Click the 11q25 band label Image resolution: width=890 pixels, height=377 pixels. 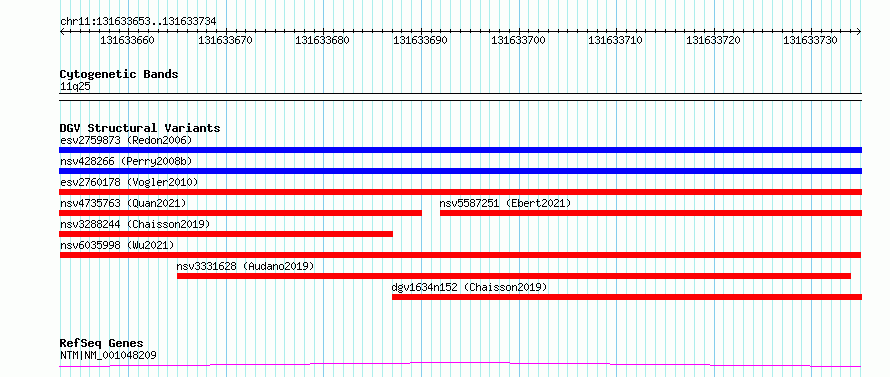(75, 87)
